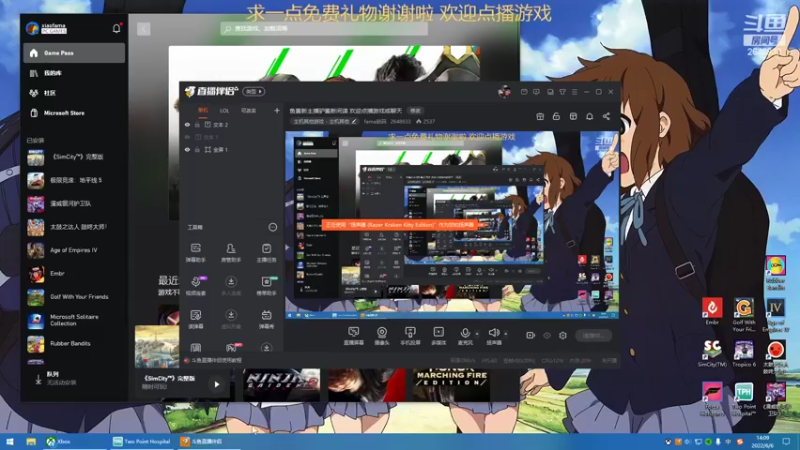The height and width of the screenshot is (450, 800).
Task: Mute the 扬声器 speaker
Action: [493, 336]
